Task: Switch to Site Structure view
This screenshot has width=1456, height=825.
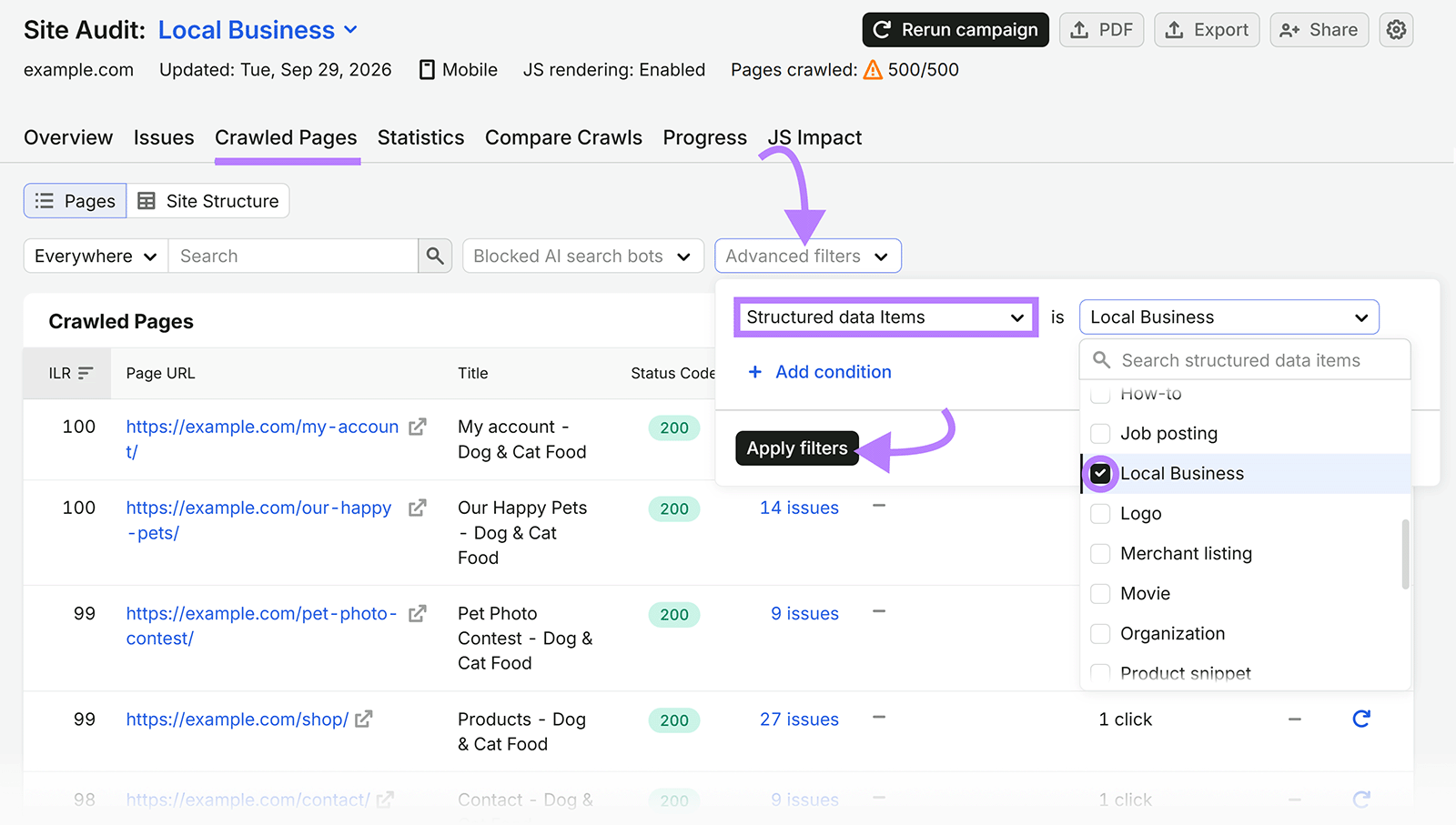Action: pos(208,201)
